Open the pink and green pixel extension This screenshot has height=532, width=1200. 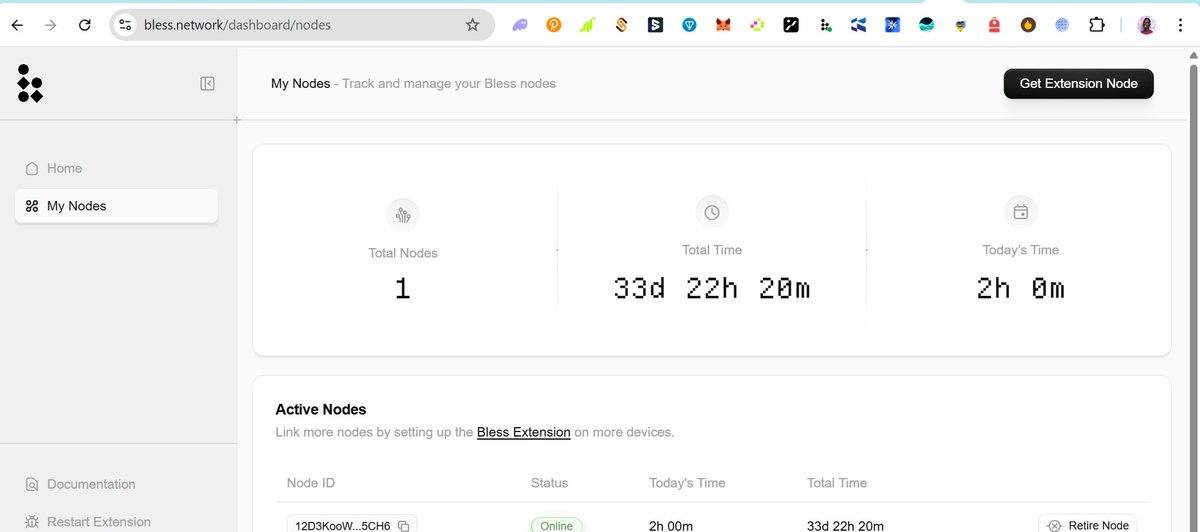pyautogui.click(x=757, y=25)
